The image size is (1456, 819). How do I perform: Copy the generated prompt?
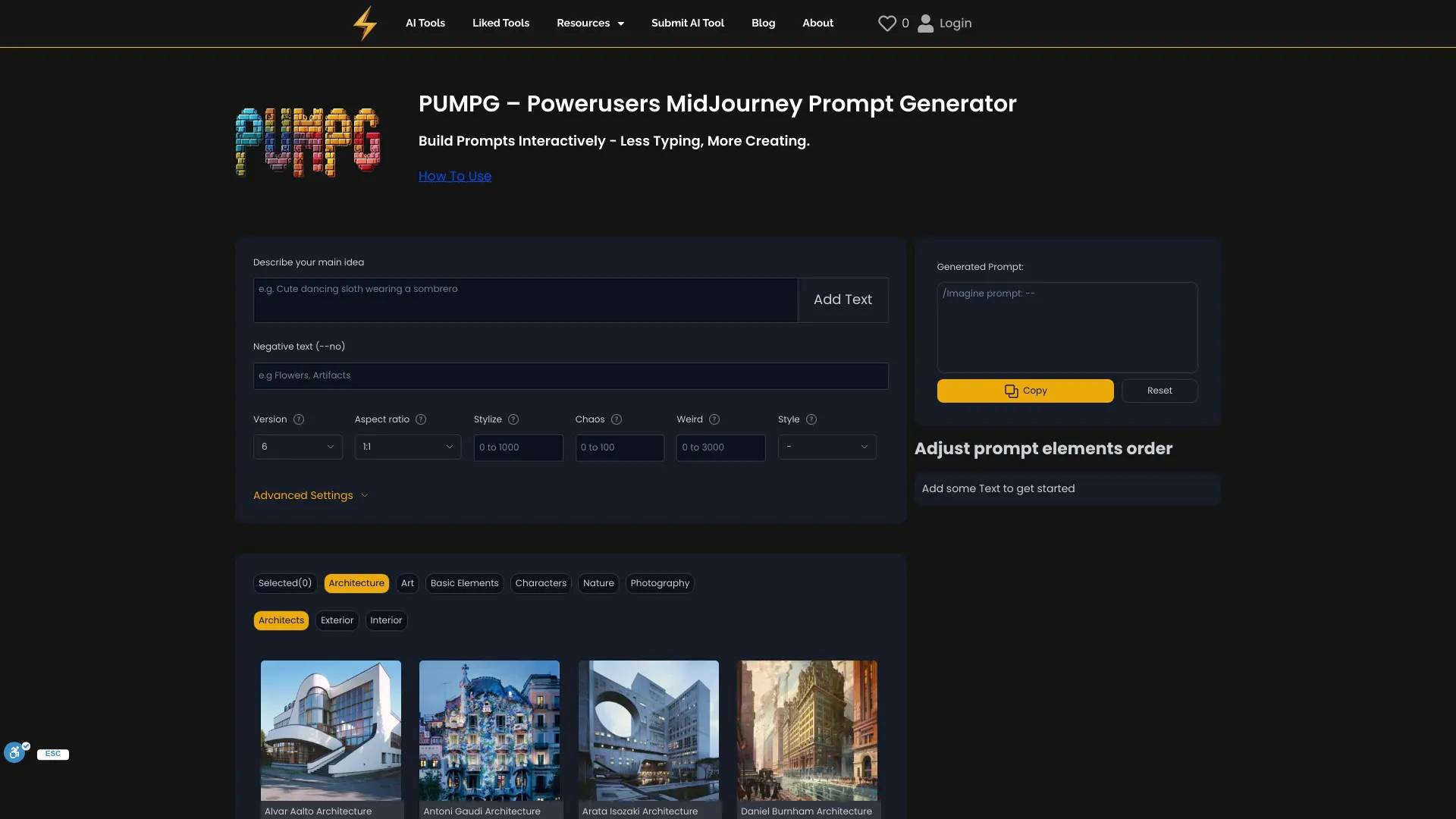1025,391
